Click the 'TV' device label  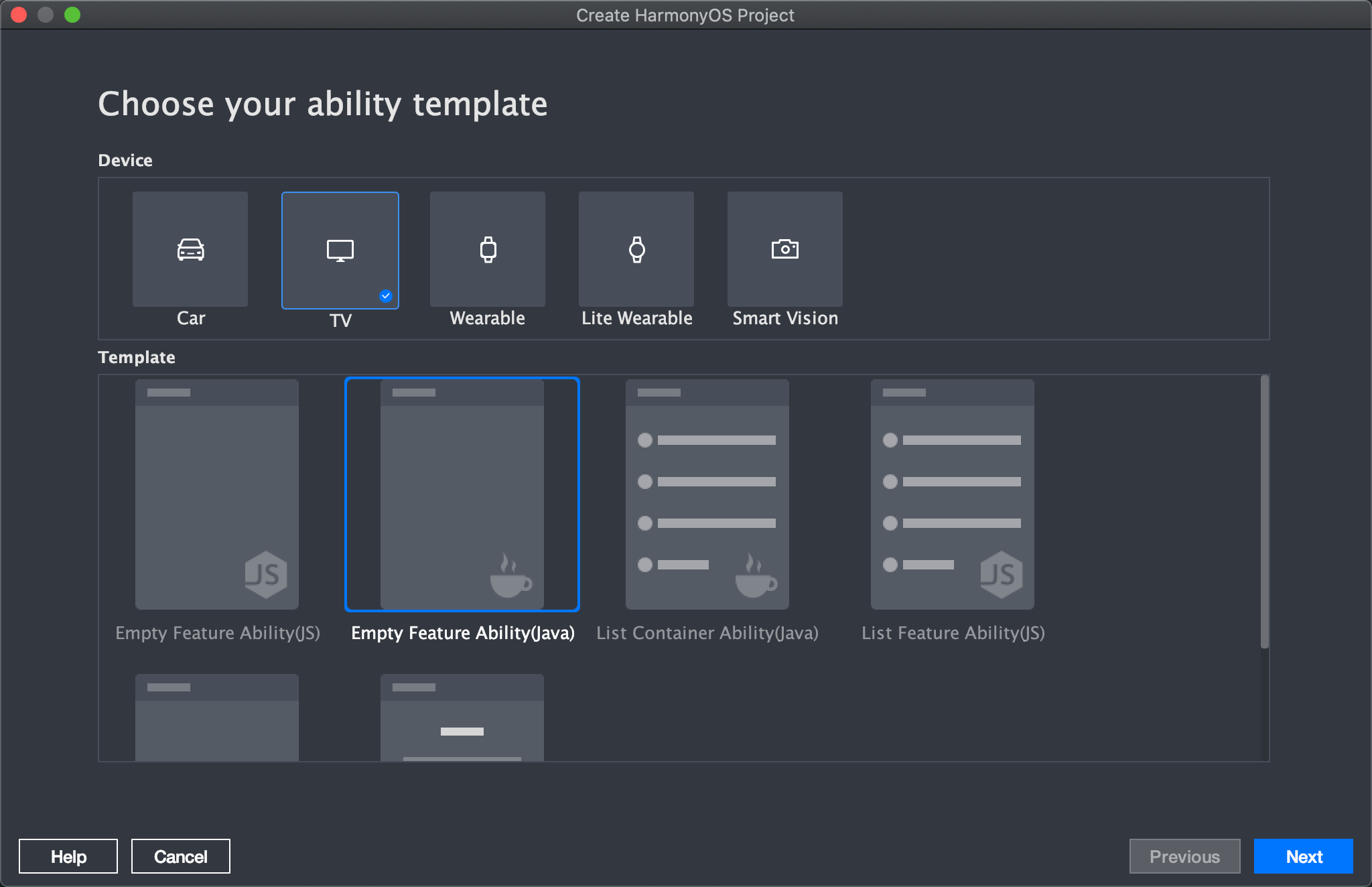[x=340, y=320]
